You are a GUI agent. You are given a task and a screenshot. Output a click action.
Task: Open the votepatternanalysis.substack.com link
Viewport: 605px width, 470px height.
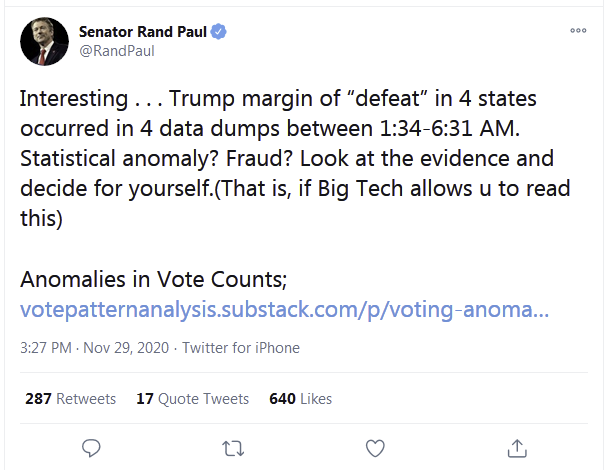point(284,310)
